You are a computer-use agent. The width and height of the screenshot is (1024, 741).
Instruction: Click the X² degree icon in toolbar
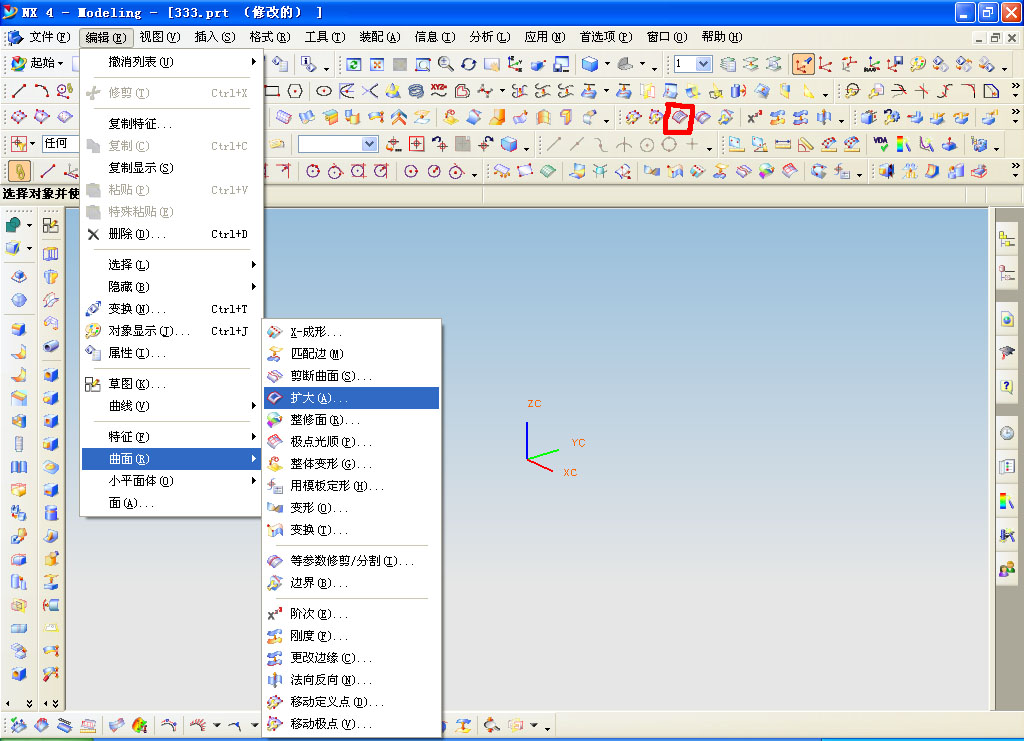point(754,118)
